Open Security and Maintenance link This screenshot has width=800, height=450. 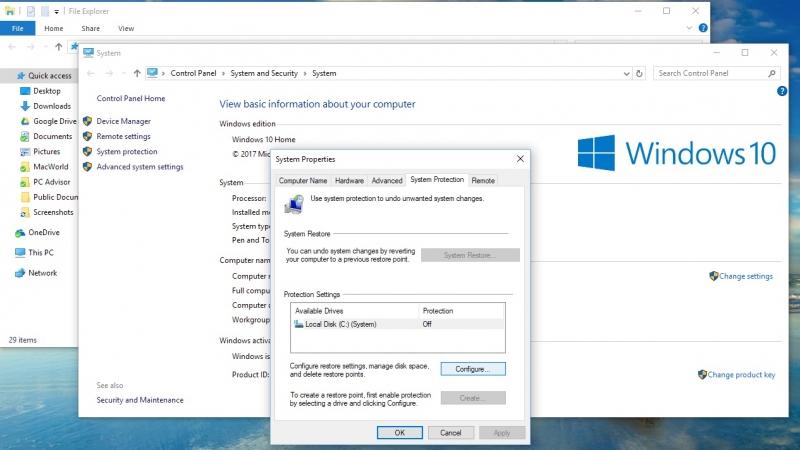pos(140,400)
